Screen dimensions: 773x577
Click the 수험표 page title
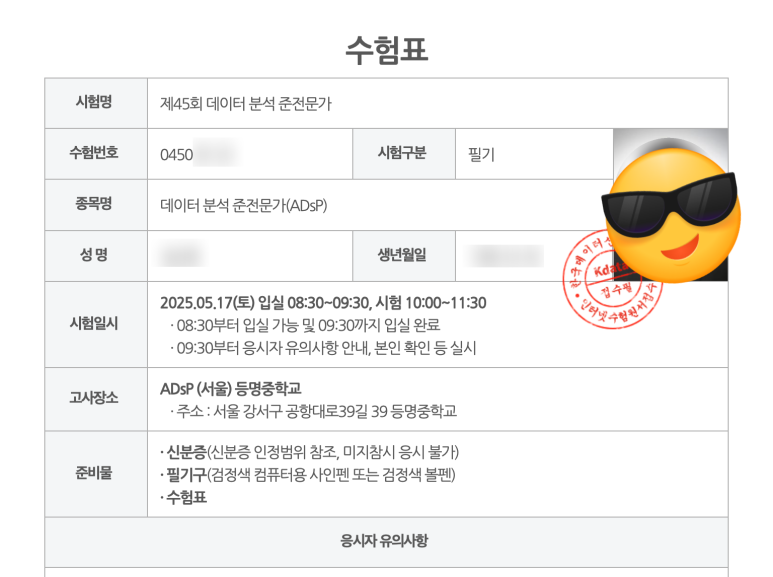pyautogui.click(x=386, y=50)
